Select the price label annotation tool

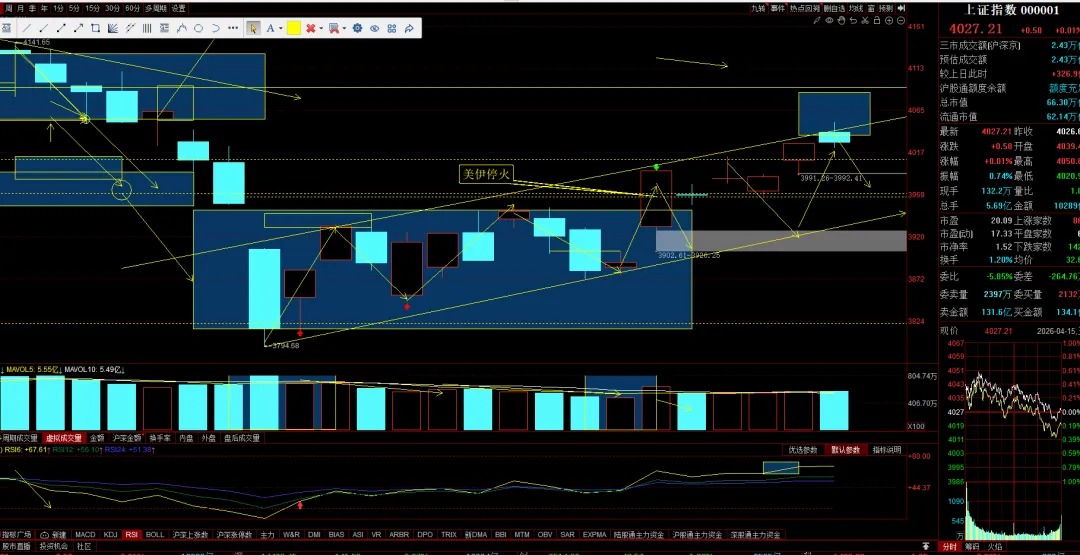[x=164, y=28]
